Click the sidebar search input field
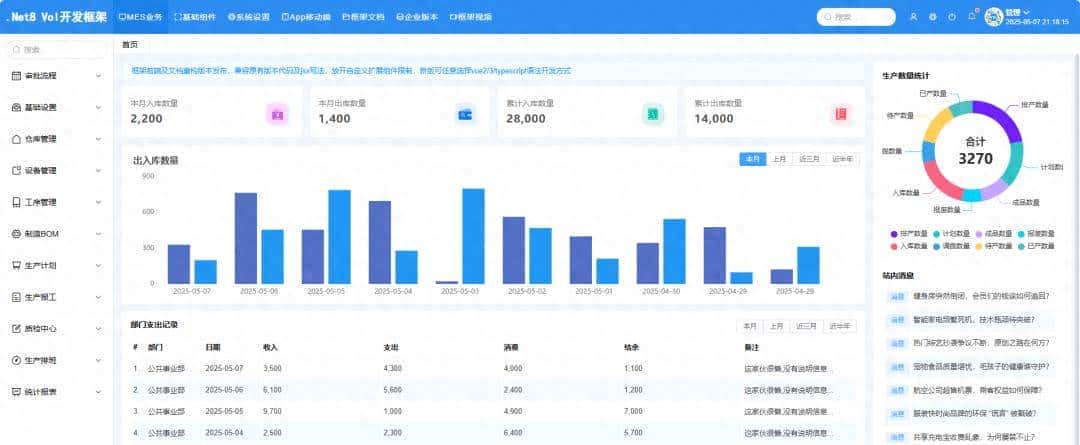The height and width of the screenshot is (445, 1080). (58, 49)
